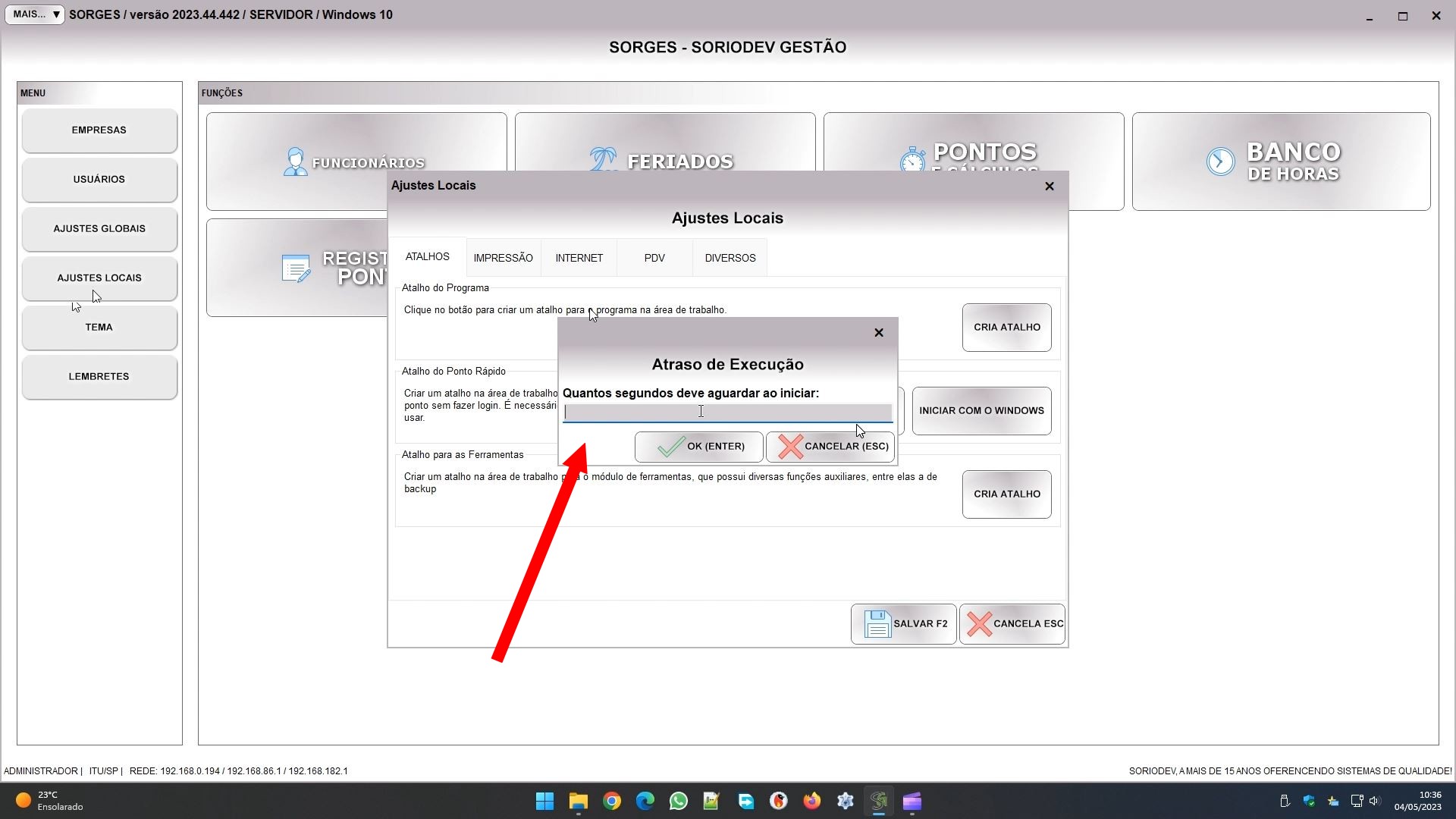Image resolution: width=1456 pixels, height=819 pixels.
Task: Close the Atraso de Execução dialog
Action: (x=879, y=332)
